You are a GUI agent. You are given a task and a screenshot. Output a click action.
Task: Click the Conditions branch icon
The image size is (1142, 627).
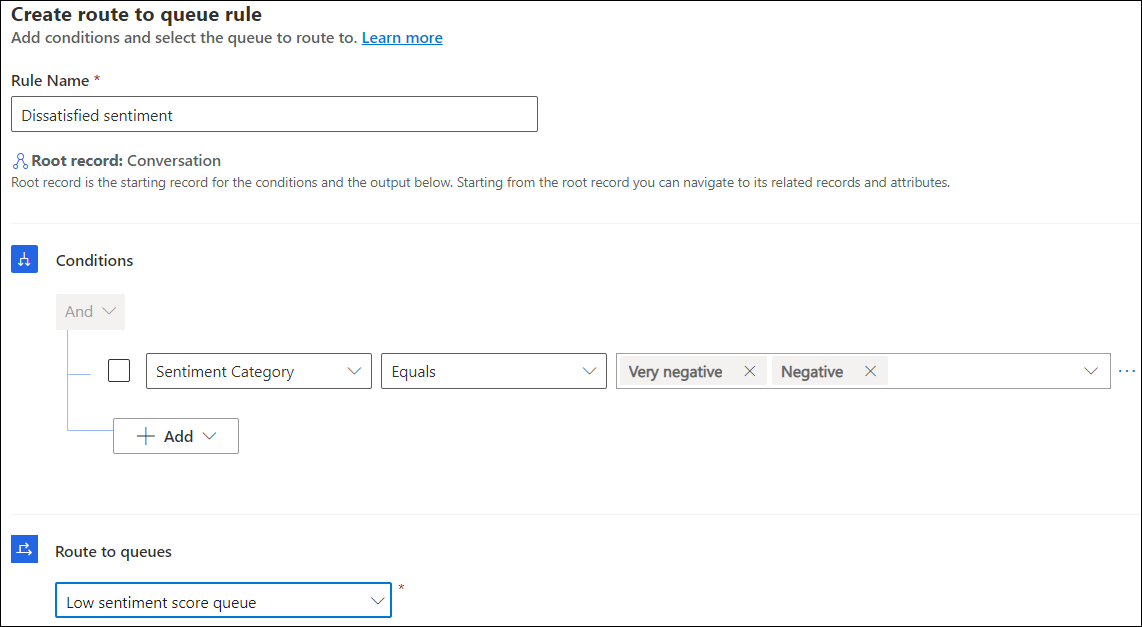(x=24, y=259)
